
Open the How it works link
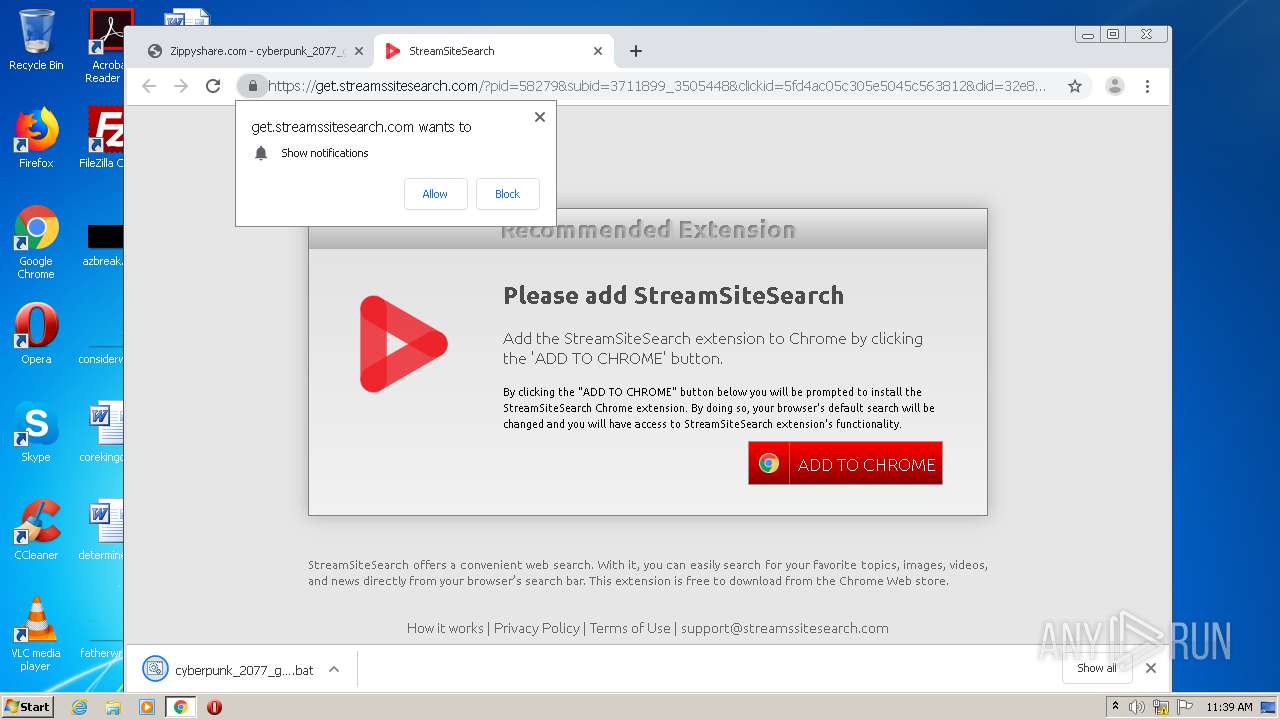pyautogui.click(x=445, y=628)
